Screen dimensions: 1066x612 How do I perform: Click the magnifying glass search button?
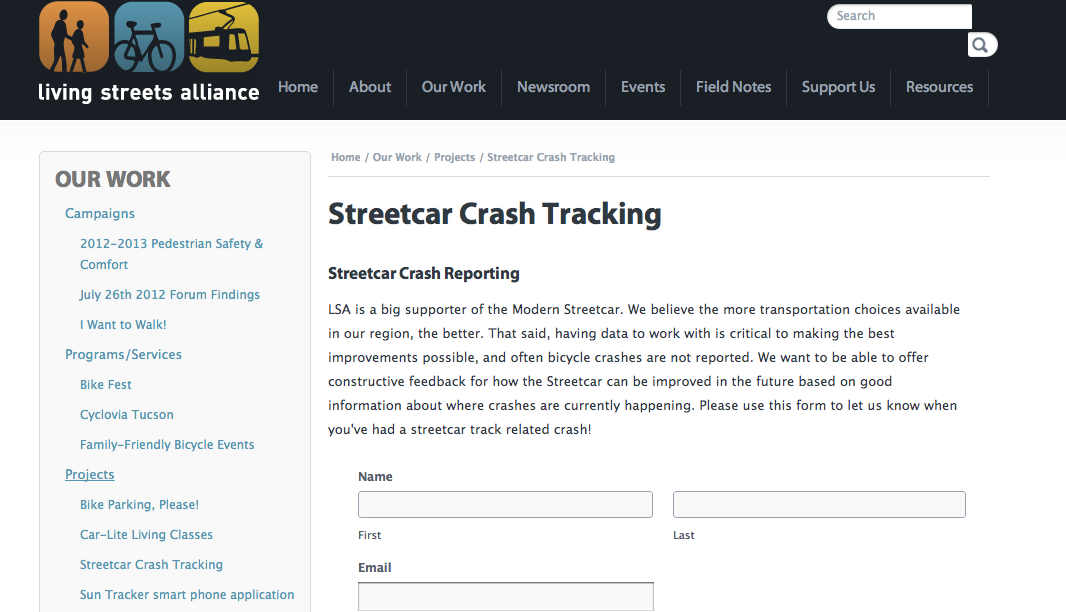click(982, 45)
